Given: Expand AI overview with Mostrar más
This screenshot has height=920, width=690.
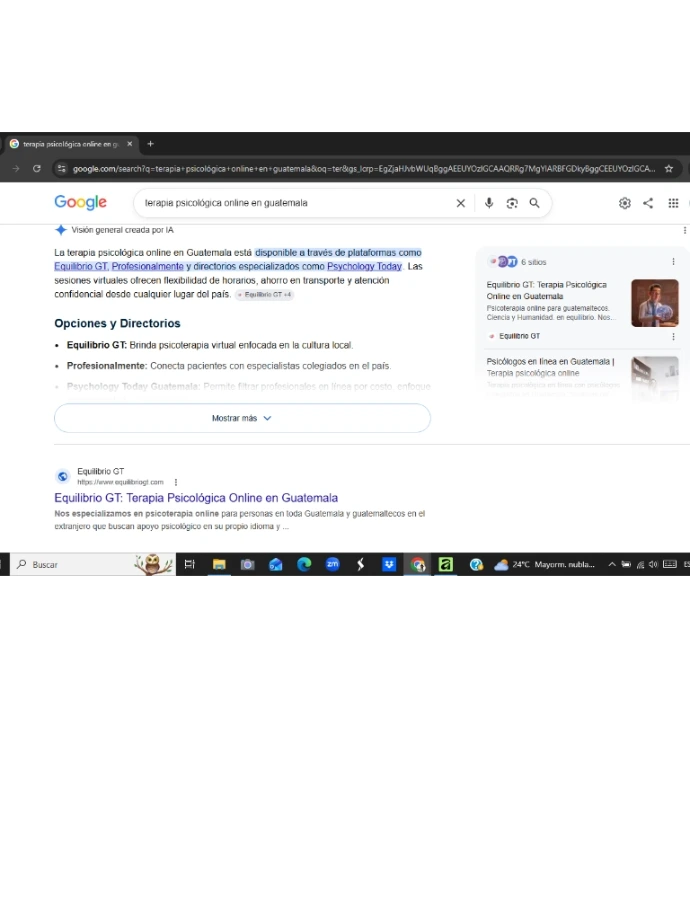Looking at the screenshot, I should 242,418.
